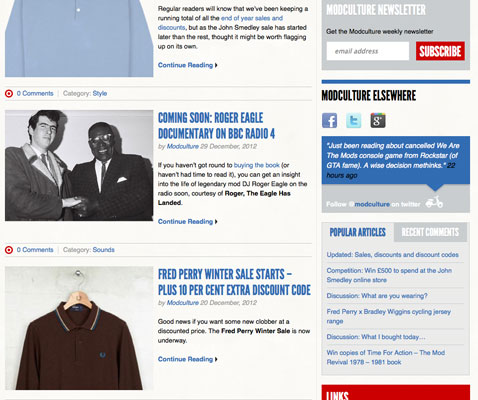Click the Roger Eagle black and white photo

[x=79, y=165]
